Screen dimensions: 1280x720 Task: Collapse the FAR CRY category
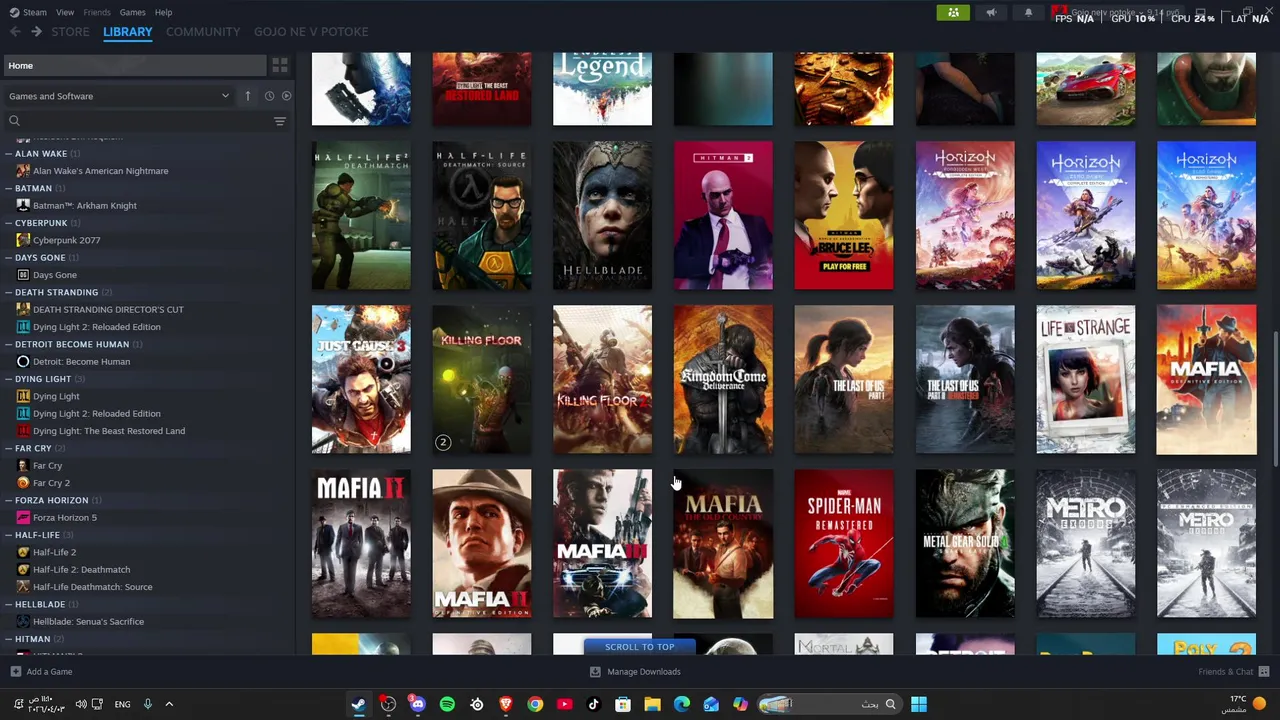(x=8, y=448)
